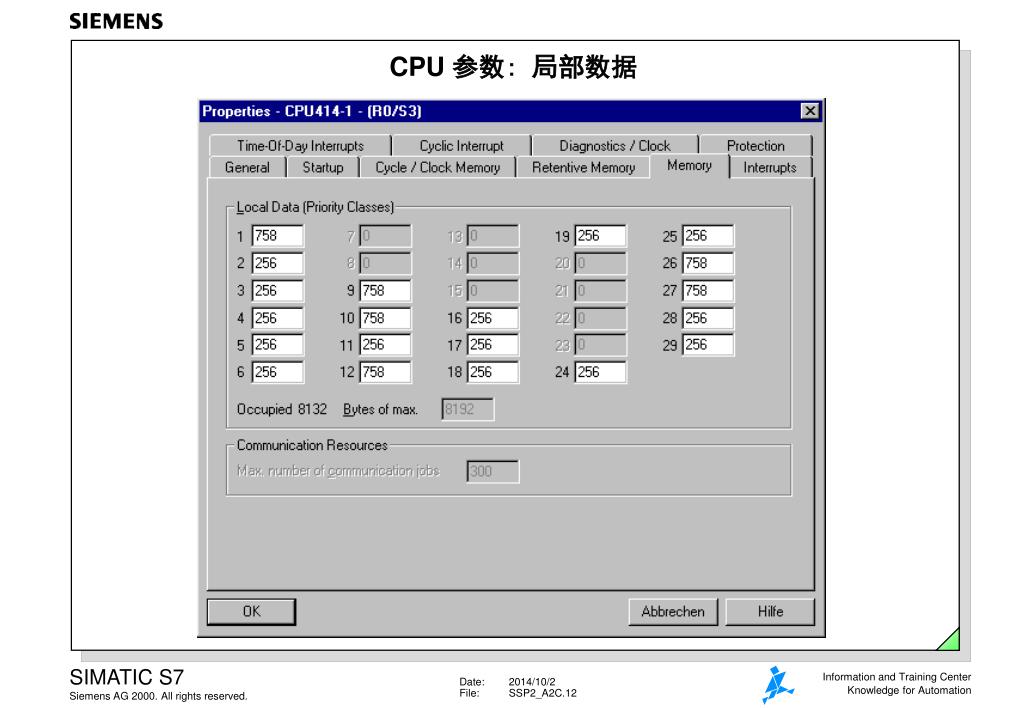Image resolution: width=1023 pixels, height=708 pixels.
Task: Edit priority class 11 local data field
Action: click(x=385, y=345)
